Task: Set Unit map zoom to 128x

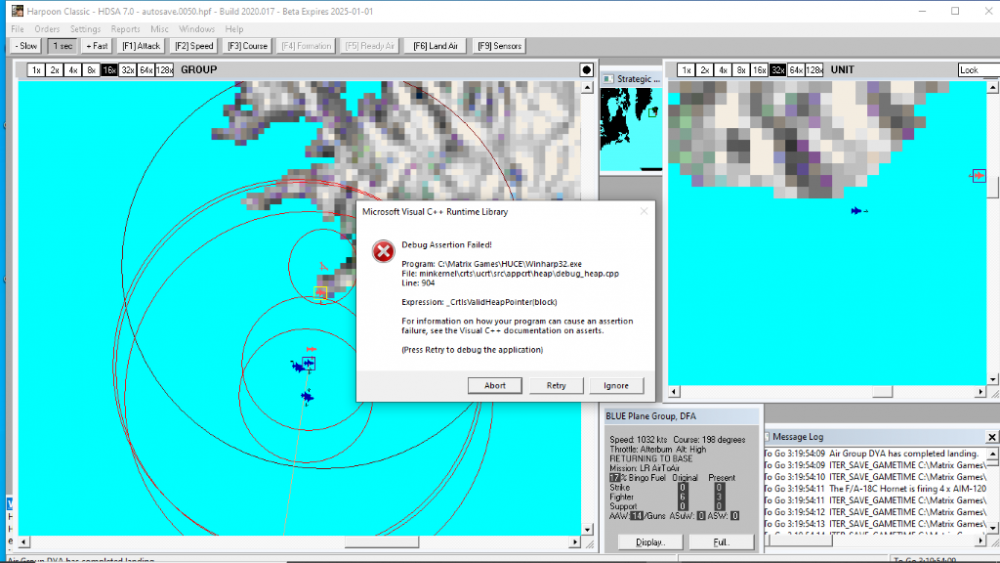Action: click(814, 70)
